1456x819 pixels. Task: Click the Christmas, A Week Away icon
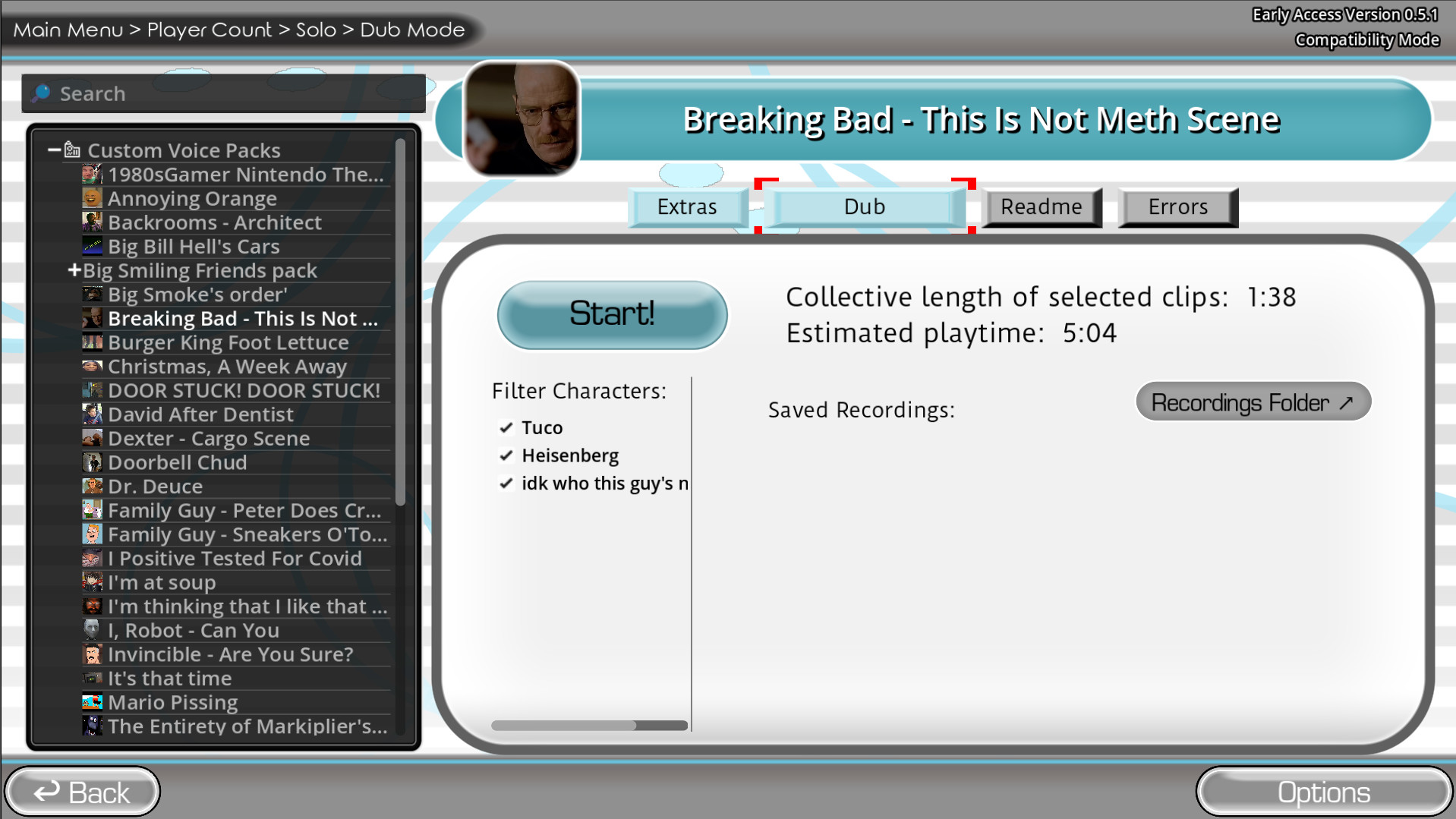(92, 367)
